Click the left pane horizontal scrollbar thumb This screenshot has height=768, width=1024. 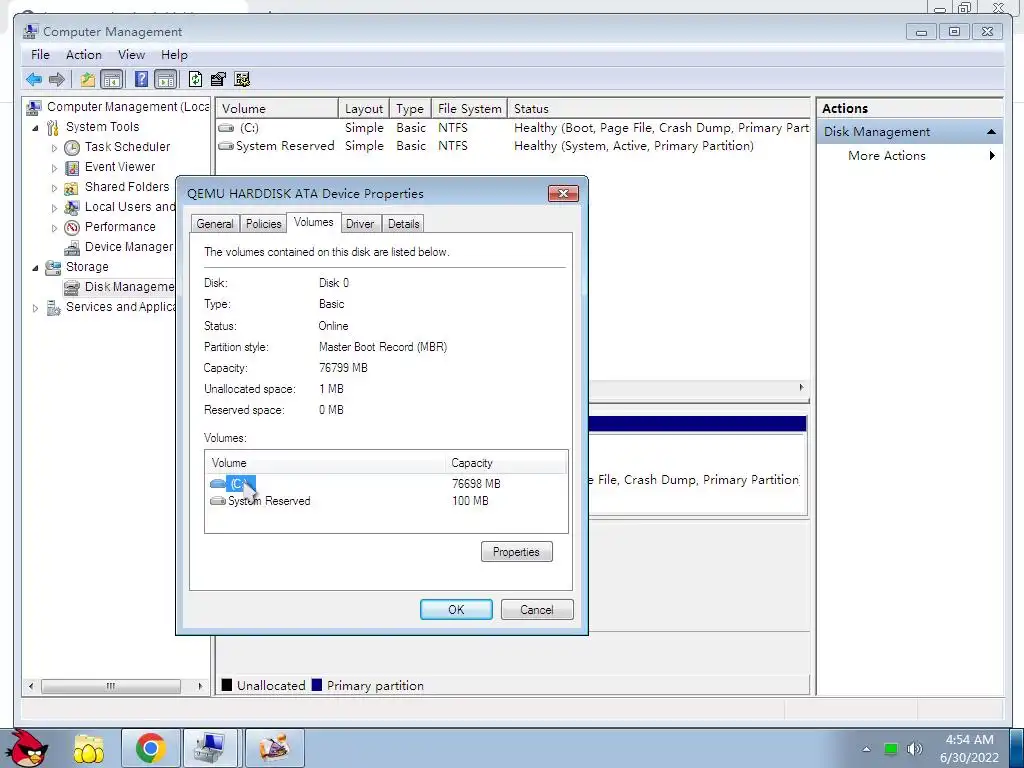click(110, 686)
